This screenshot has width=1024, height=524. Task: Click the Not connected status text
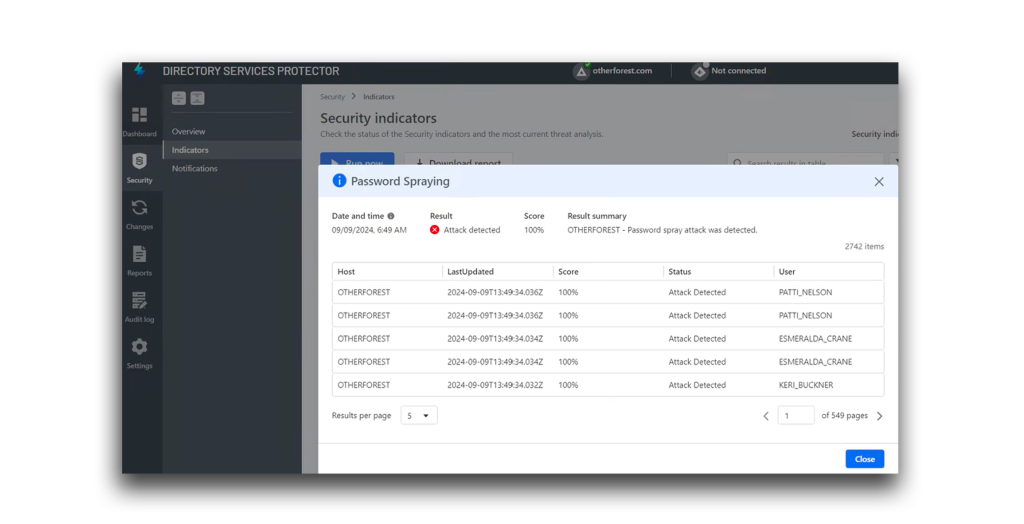pos(739,71)
